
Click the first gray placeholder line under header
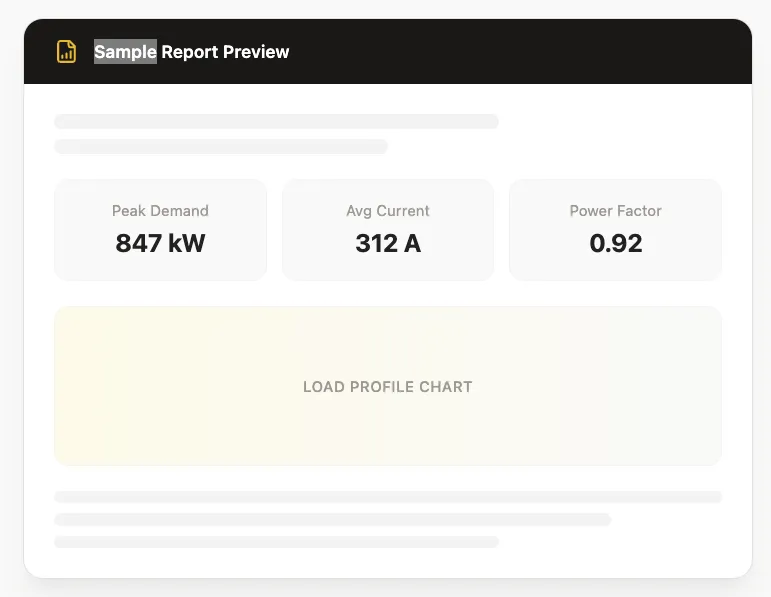point(276,121)
